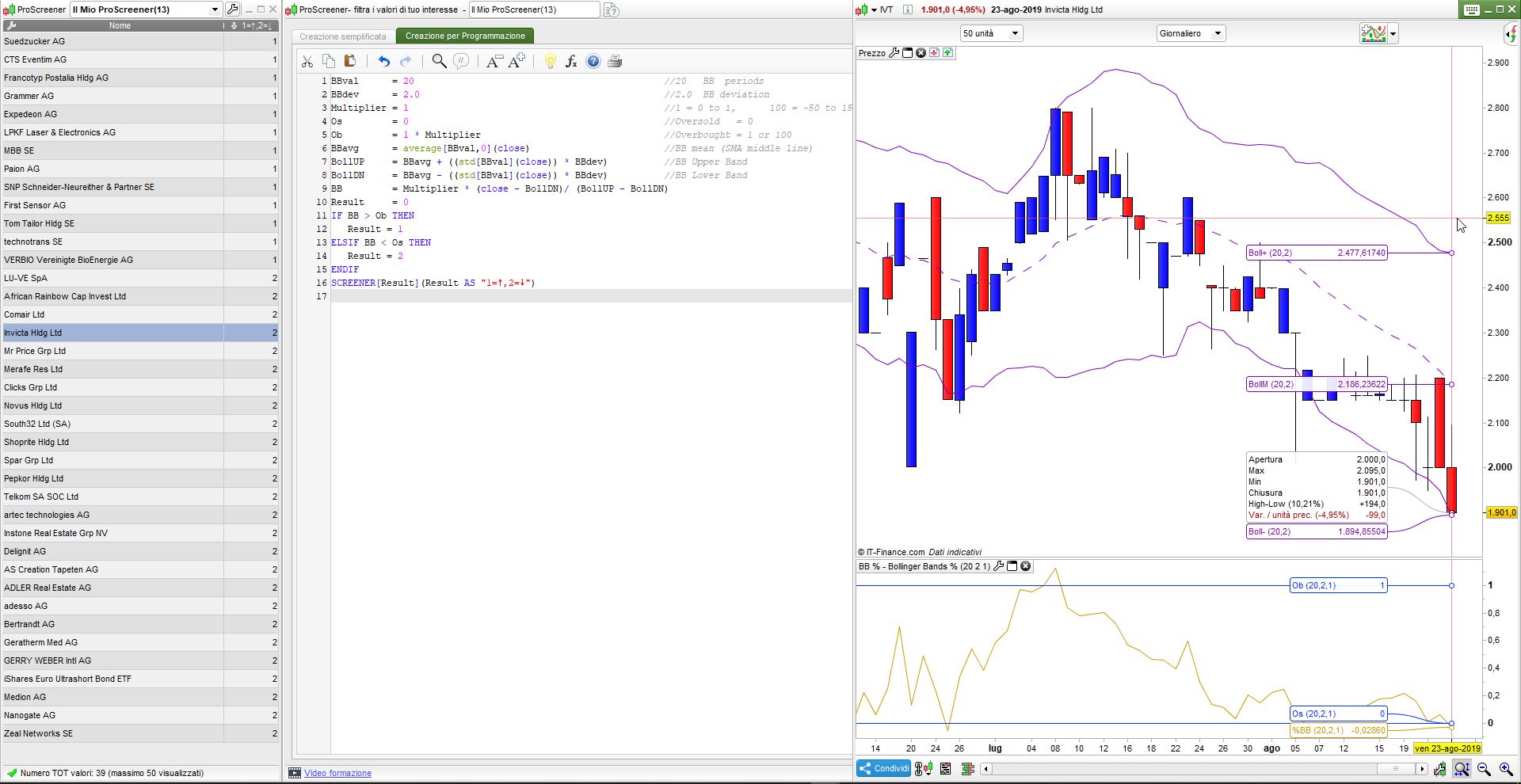The width and height of the screenshot is (1521, 784).
Task: Toggle the chart auto-zoom magnifier button
Action: point(1462,769)
